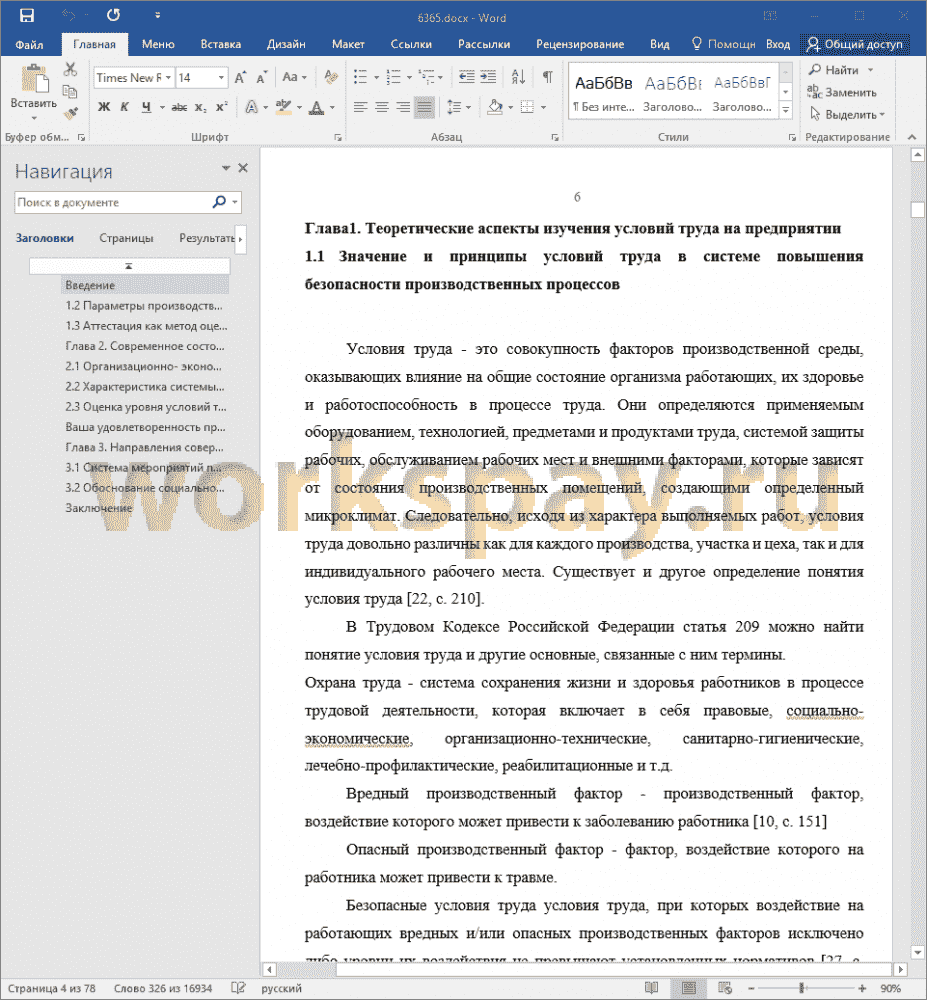Click the Undo arrow in title bar

click(68, 15)
